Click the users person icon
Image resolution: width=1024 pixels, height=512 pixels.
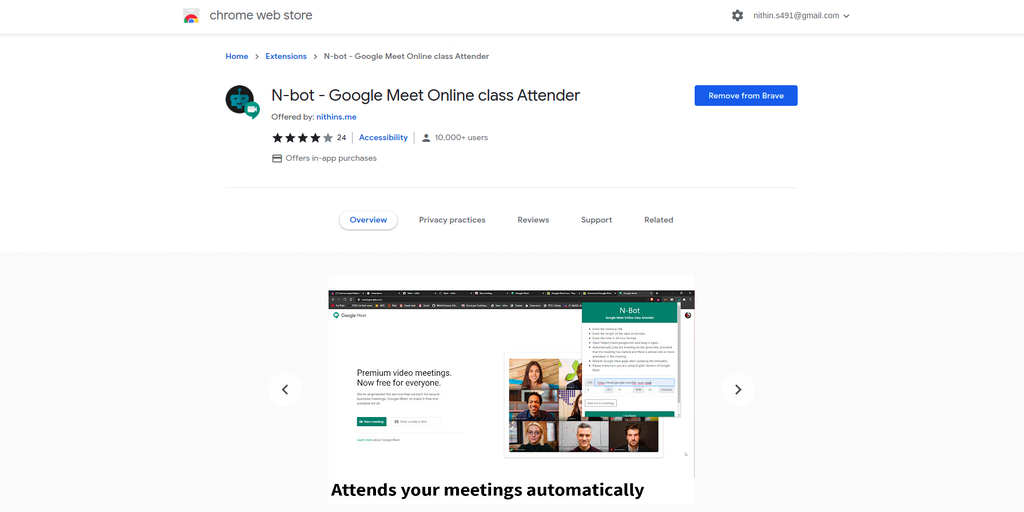(x=426, y=138)
